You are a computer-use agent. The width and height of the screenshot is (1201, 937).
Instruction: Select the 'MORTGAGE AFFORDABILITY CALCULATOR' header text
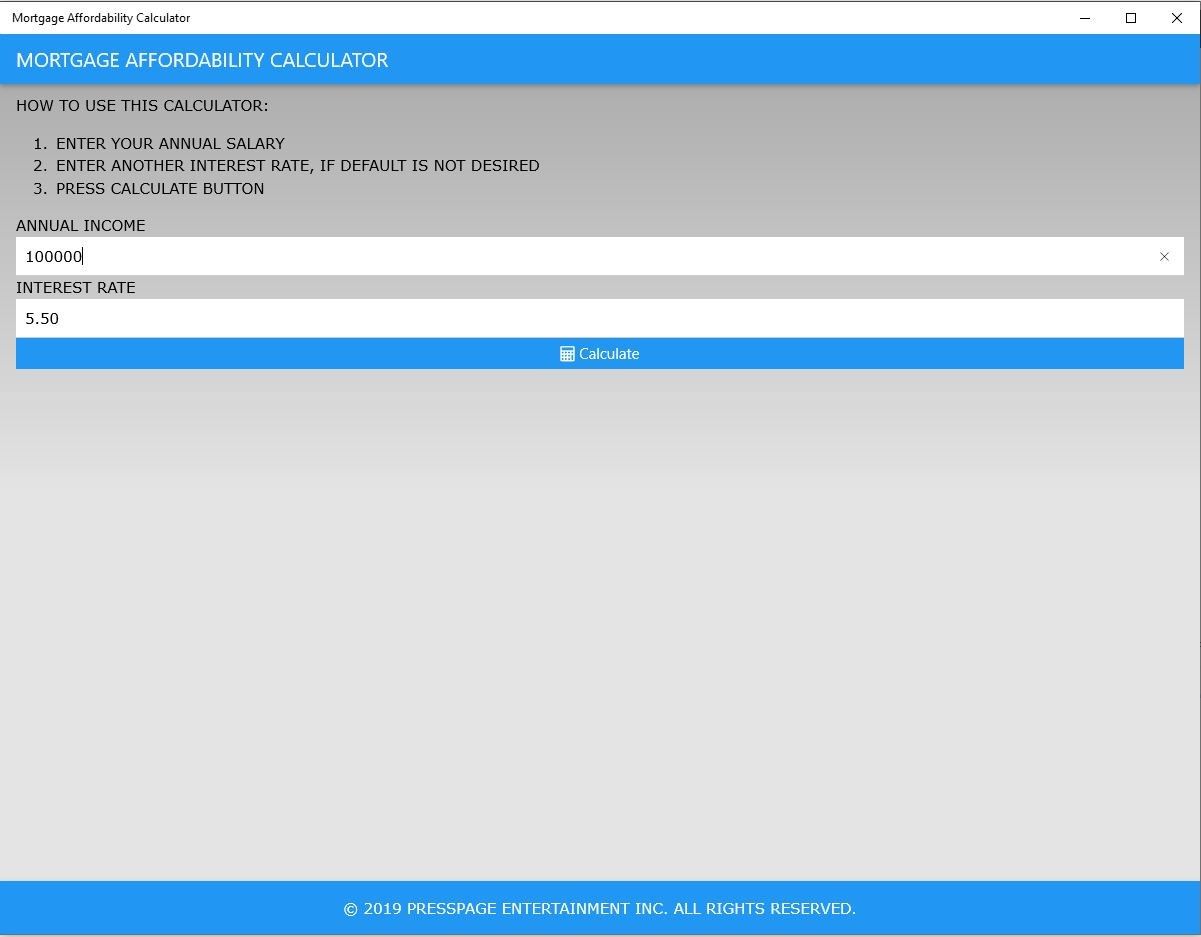pos(202,60)
